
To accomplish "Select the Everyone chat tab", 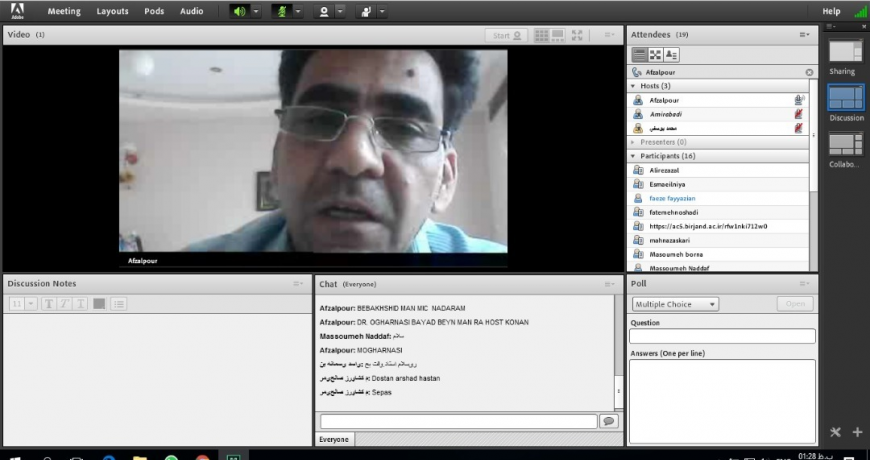I will point(334,439).
